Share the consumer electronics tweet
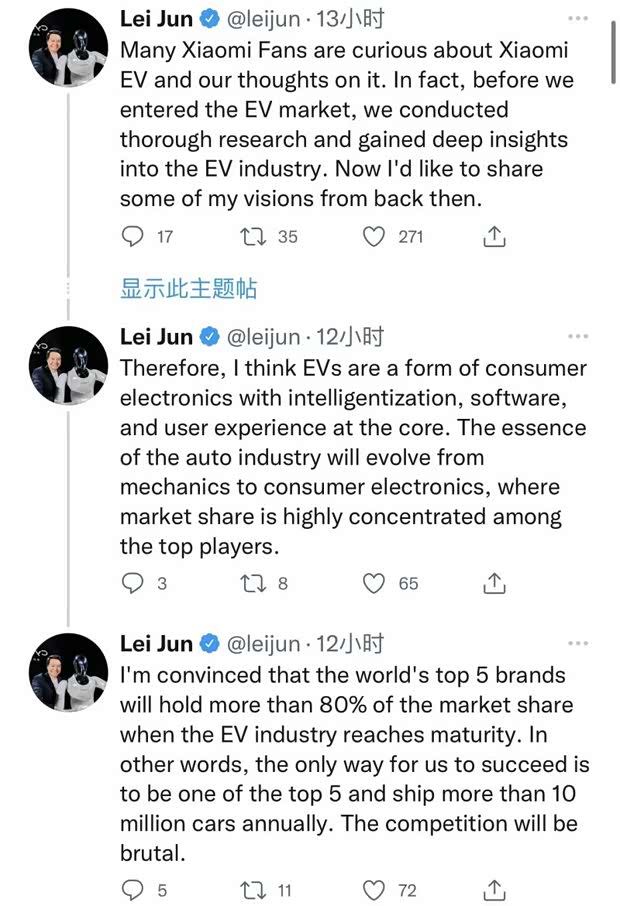 point(493,583)
